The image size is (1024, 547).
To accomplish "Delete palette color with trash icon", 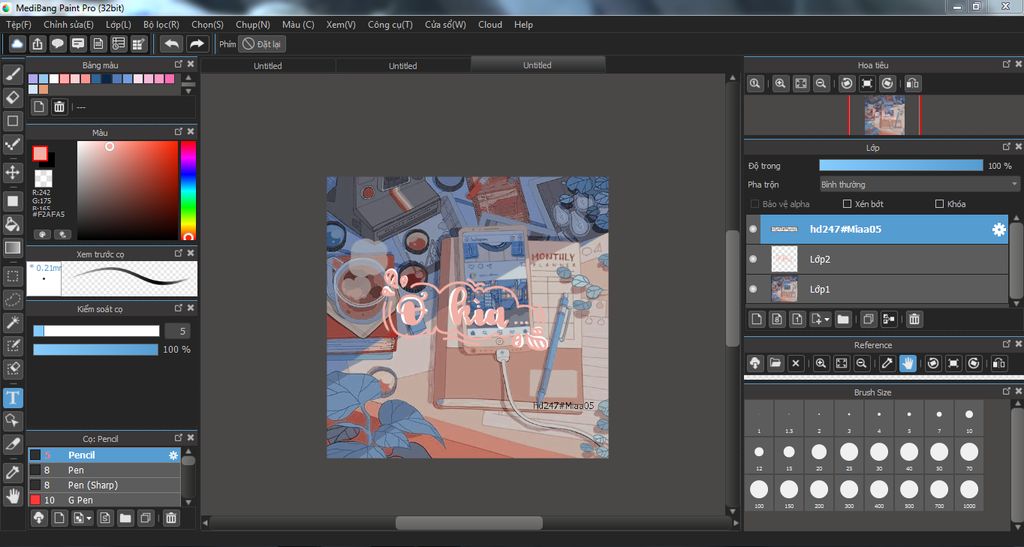I will pos(59,107).
